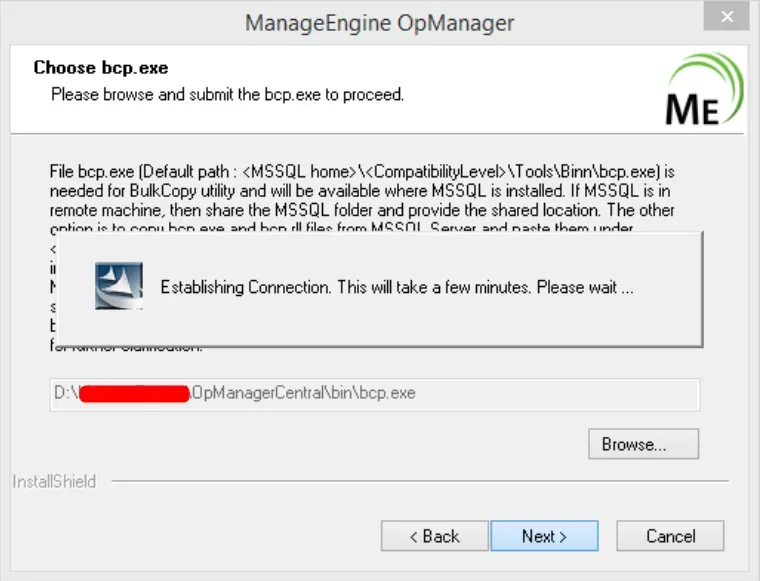Click the 'Please browse and submit' instruction line
761x581 pixels.
(228, 94)
